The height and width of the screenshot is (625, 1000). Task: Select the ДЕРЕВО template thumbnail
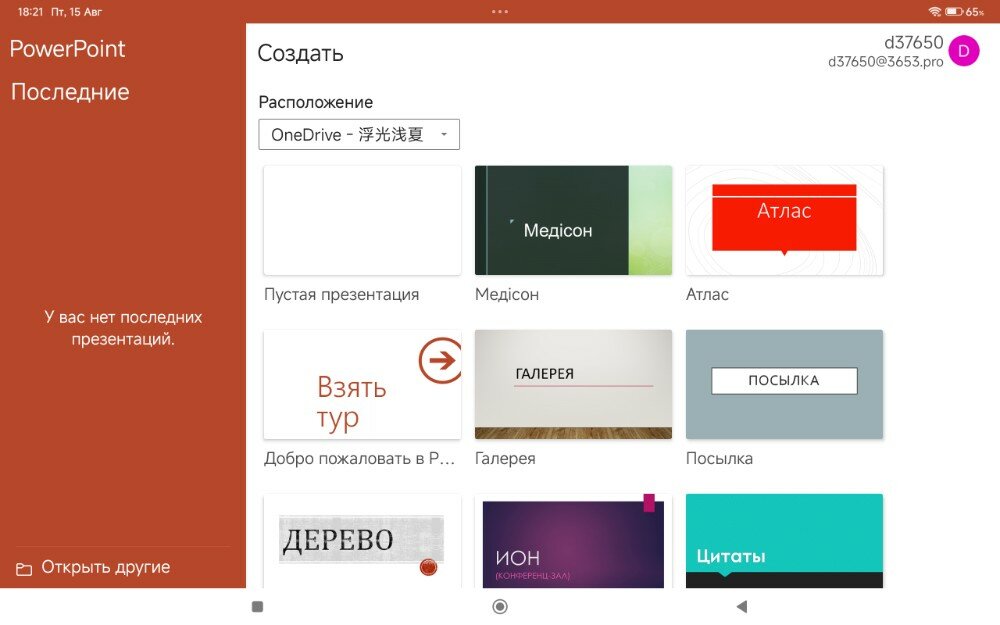click(x=362, y=541)
